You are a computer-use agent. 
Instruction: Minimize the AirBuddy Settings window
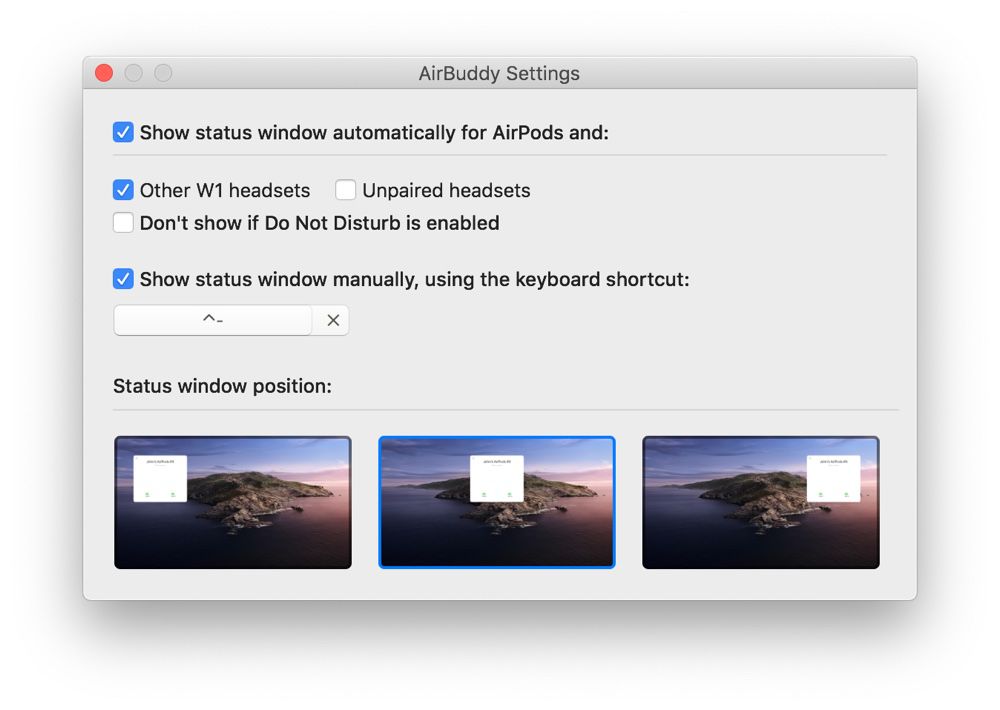click(x=133, y=73)
